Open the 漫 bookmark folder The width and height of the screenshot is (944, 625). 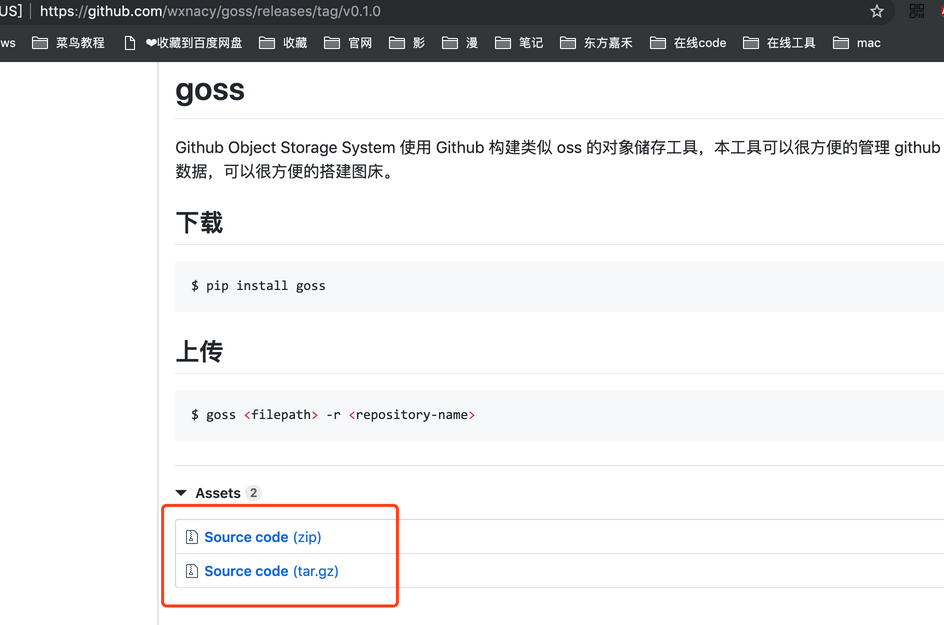tap(460, 43)
